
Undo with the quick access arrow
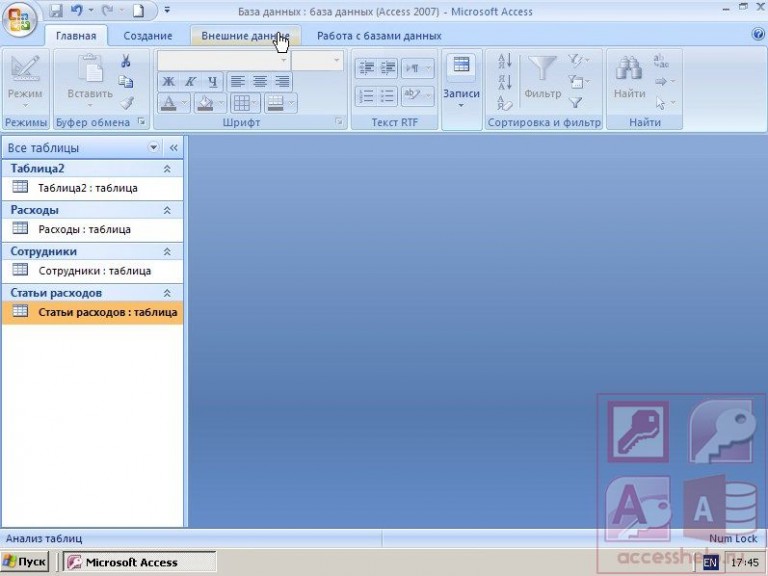(x=77, y=11)
